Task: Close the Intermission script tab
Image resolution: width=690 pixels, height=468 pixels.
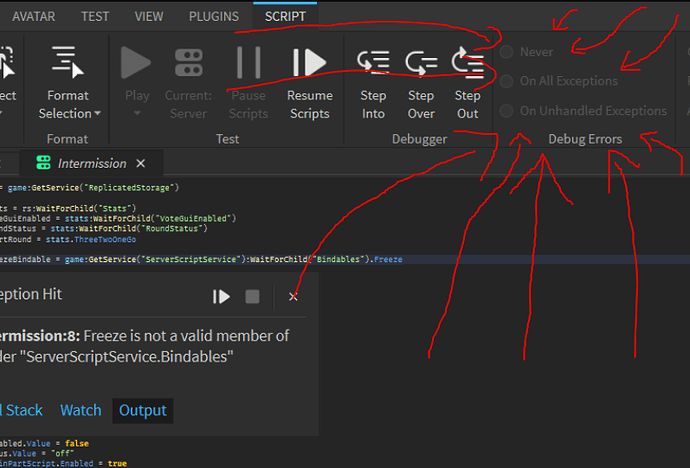Action: coord(140,164)
